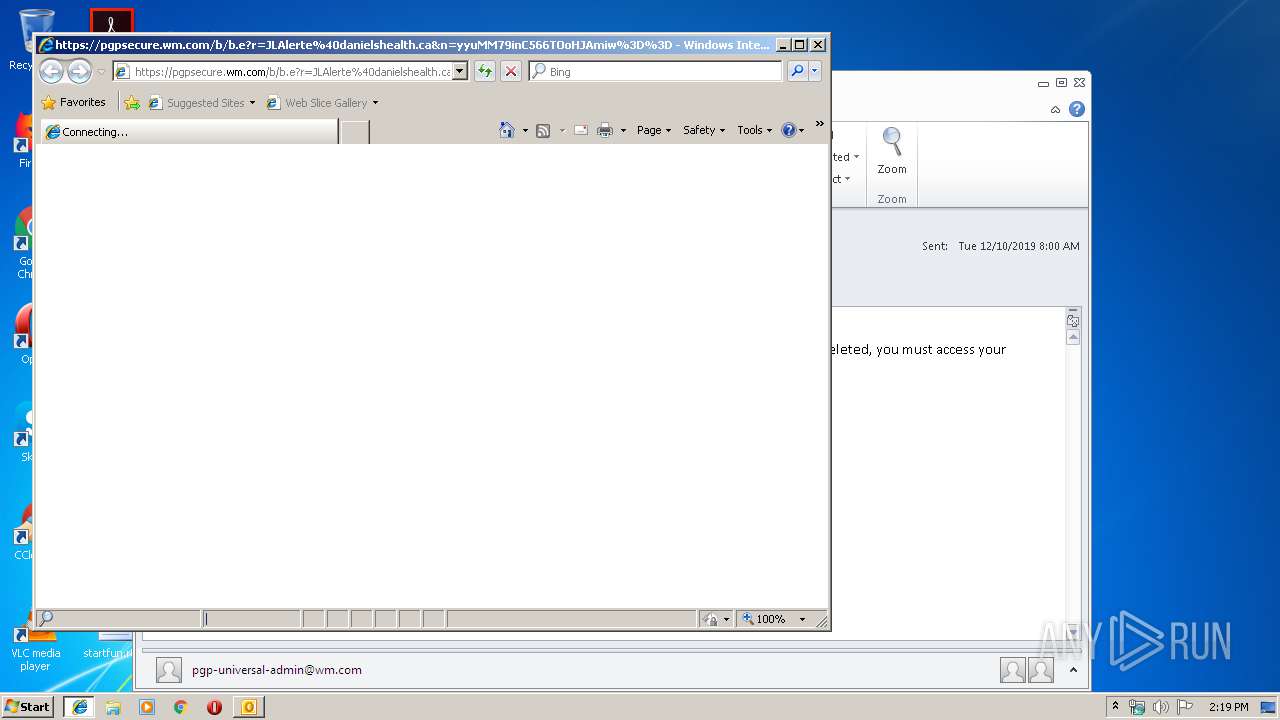Collapse the People Pane with the caret
The image size is (1280, 720).
[1072, 670]
